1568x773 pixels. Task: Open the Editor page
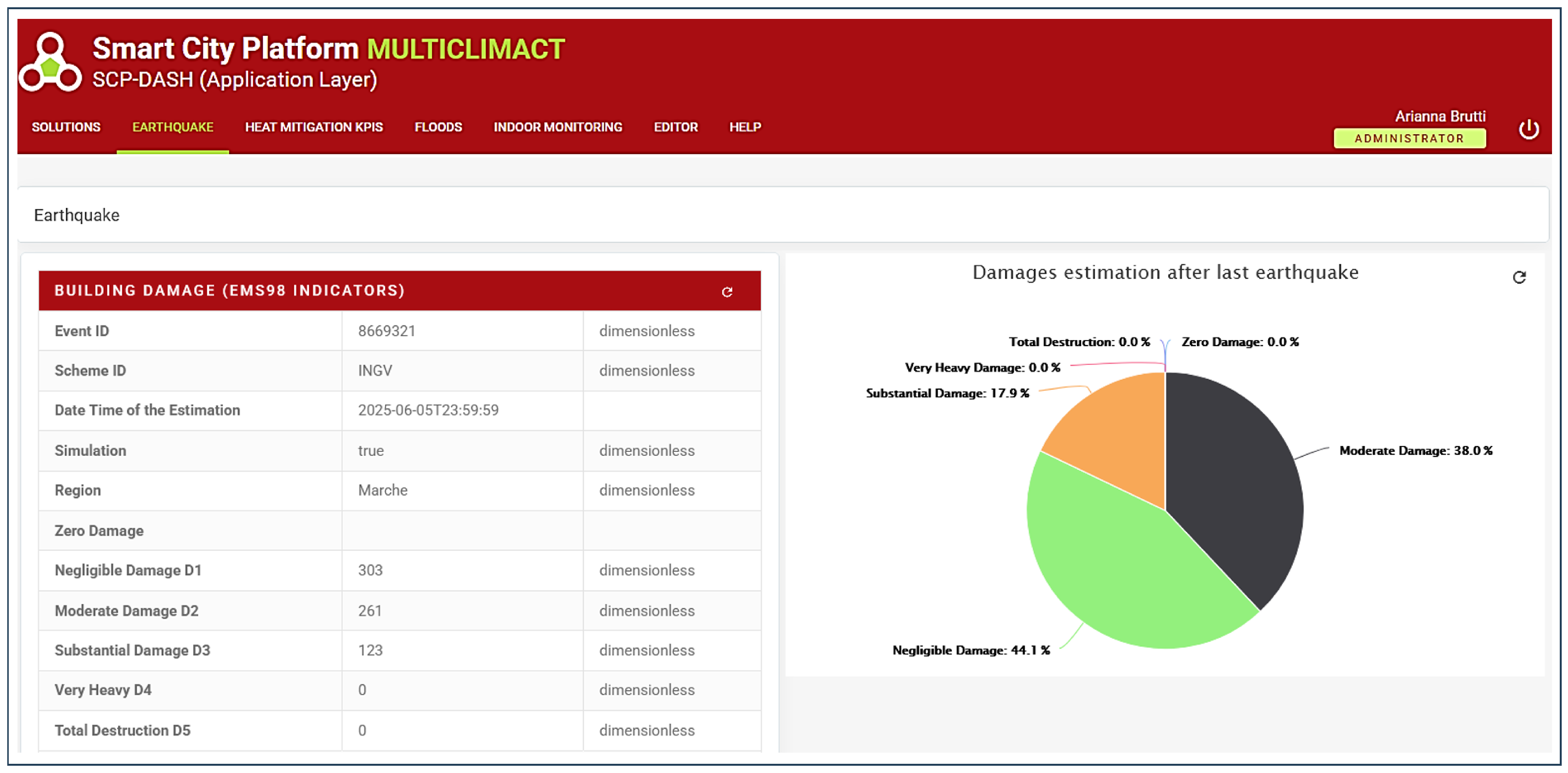point(675,127)
